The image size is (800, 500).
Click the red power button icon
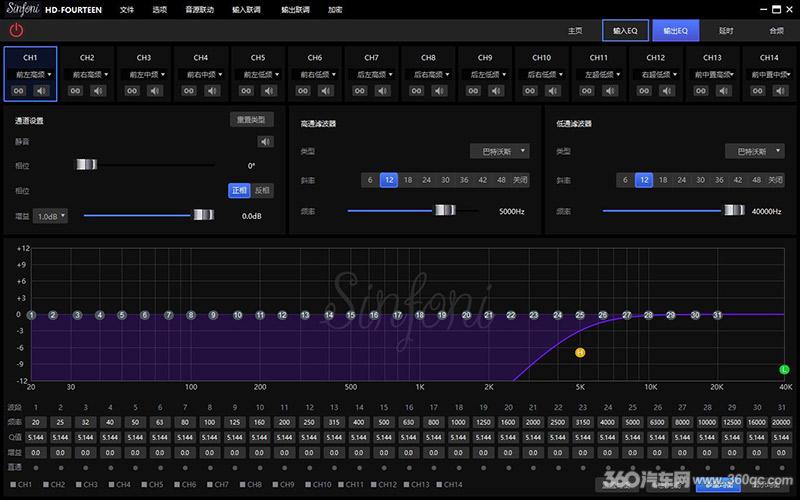point(16,30)
